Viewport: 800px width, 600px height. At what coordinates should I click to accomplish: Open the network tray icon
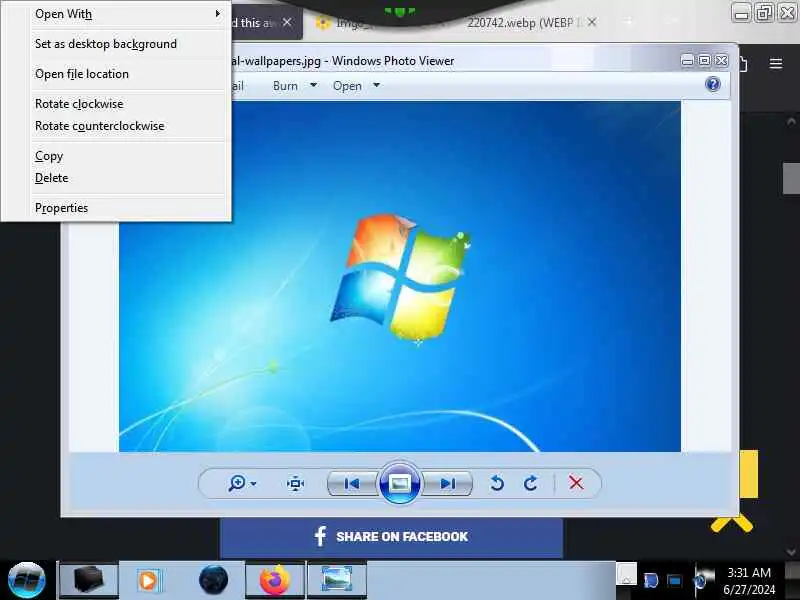[674, 580]
